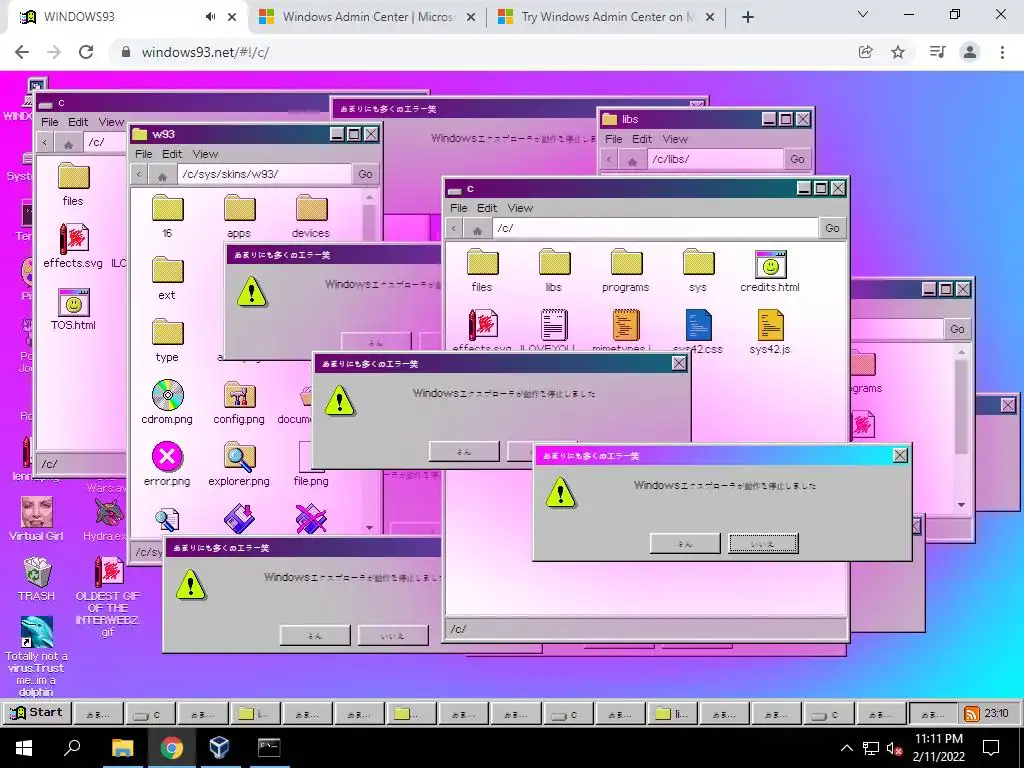1024x768 pixels.
Task: Click left button in frontmost error dialog
Action: point(685,543)
